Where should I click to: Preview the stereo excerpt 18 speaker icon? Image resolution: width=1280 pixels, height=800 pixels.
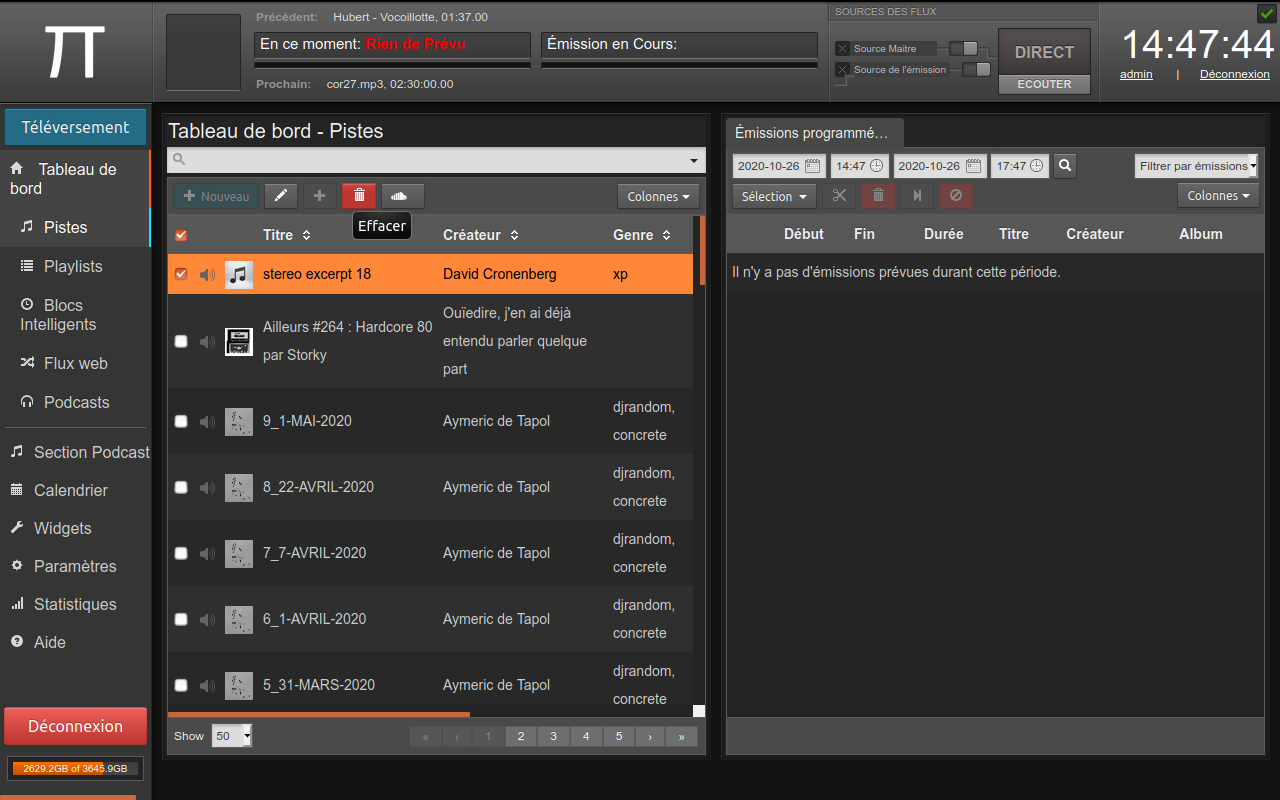point(207,274)
